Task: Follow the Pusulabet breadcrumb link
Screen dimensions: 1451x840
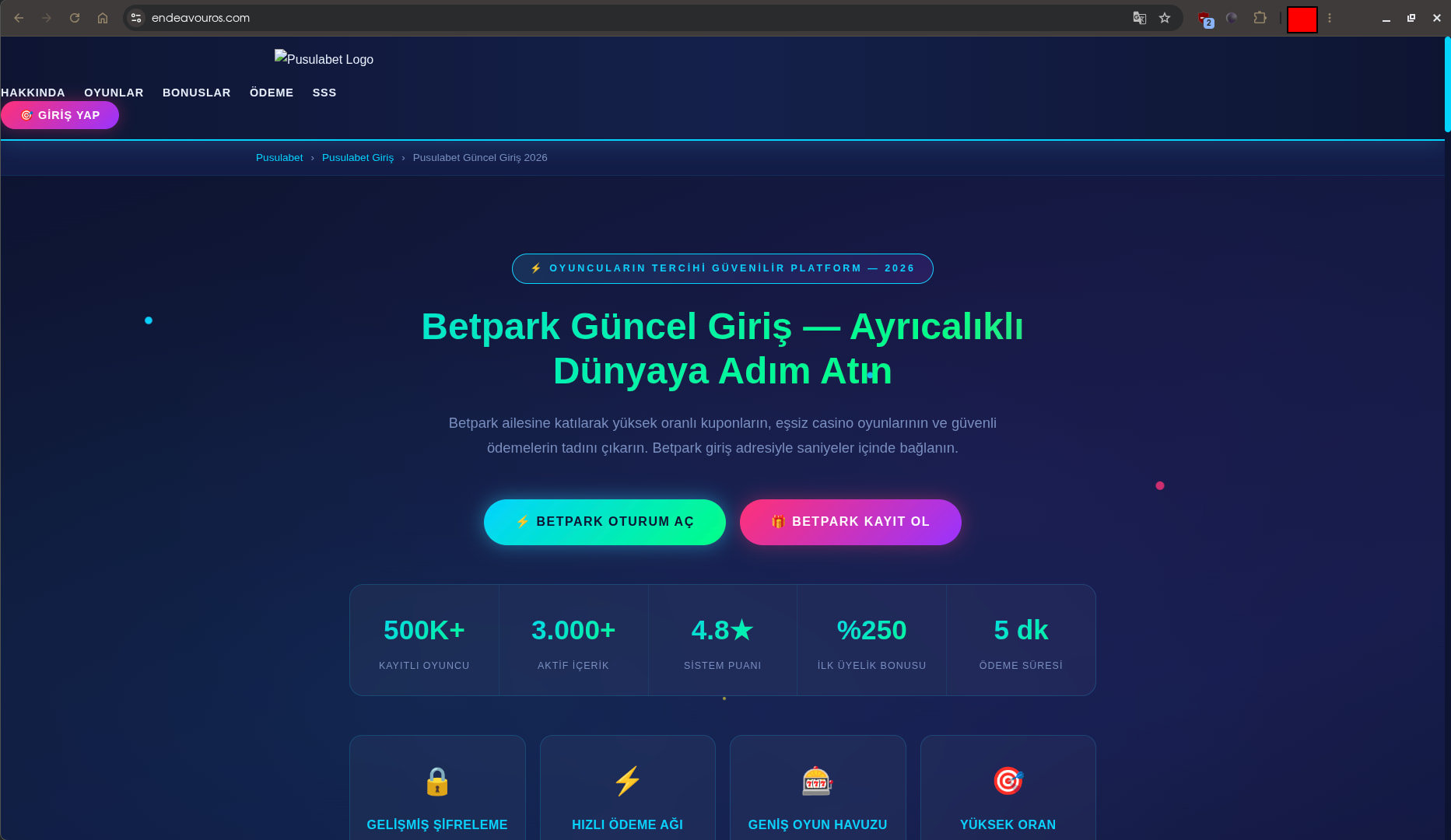Action: (279, 158)
